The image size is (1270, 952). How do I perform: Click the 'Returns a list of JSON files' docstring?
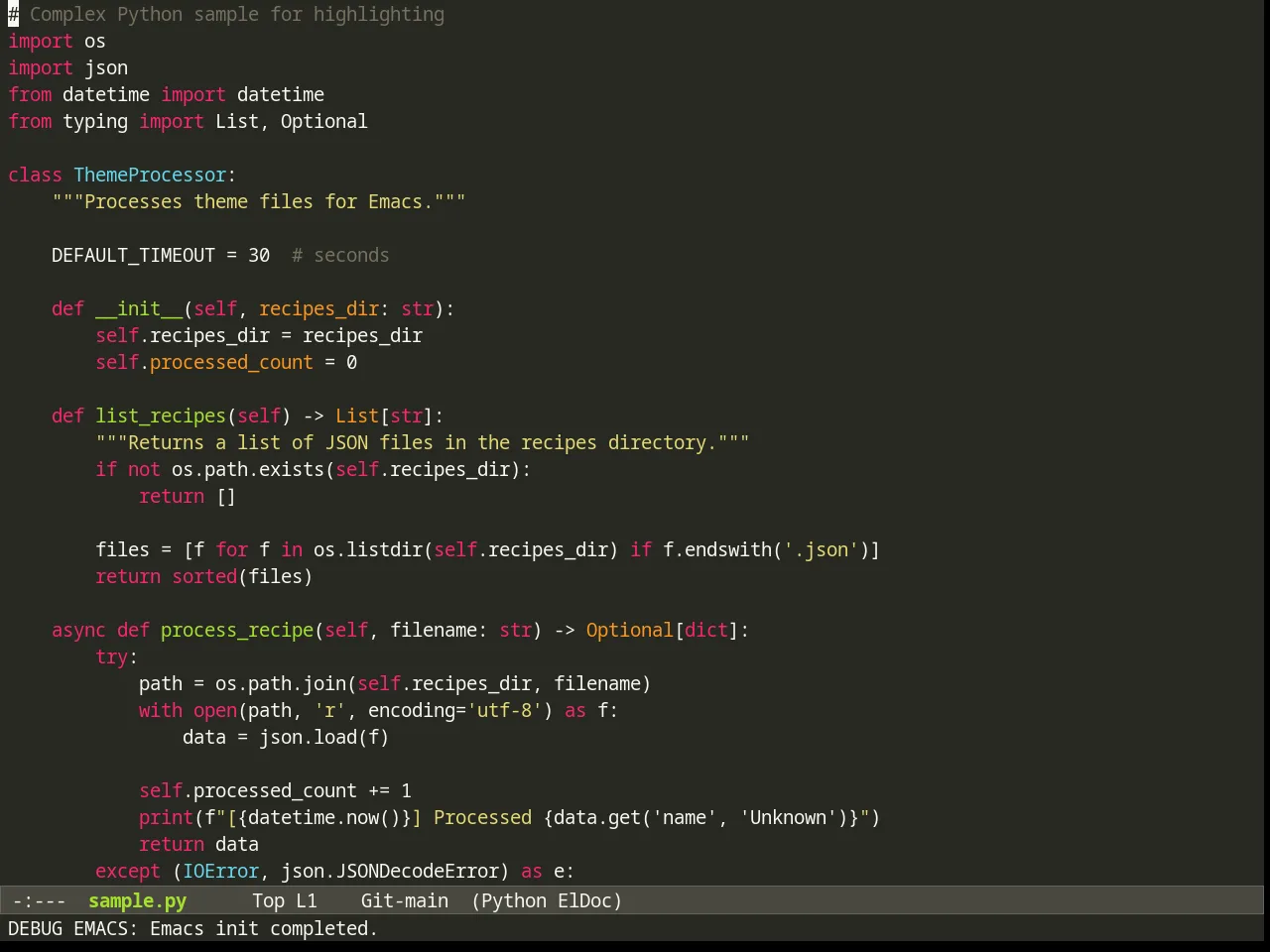pyautogui.click(x=423, y=442)
